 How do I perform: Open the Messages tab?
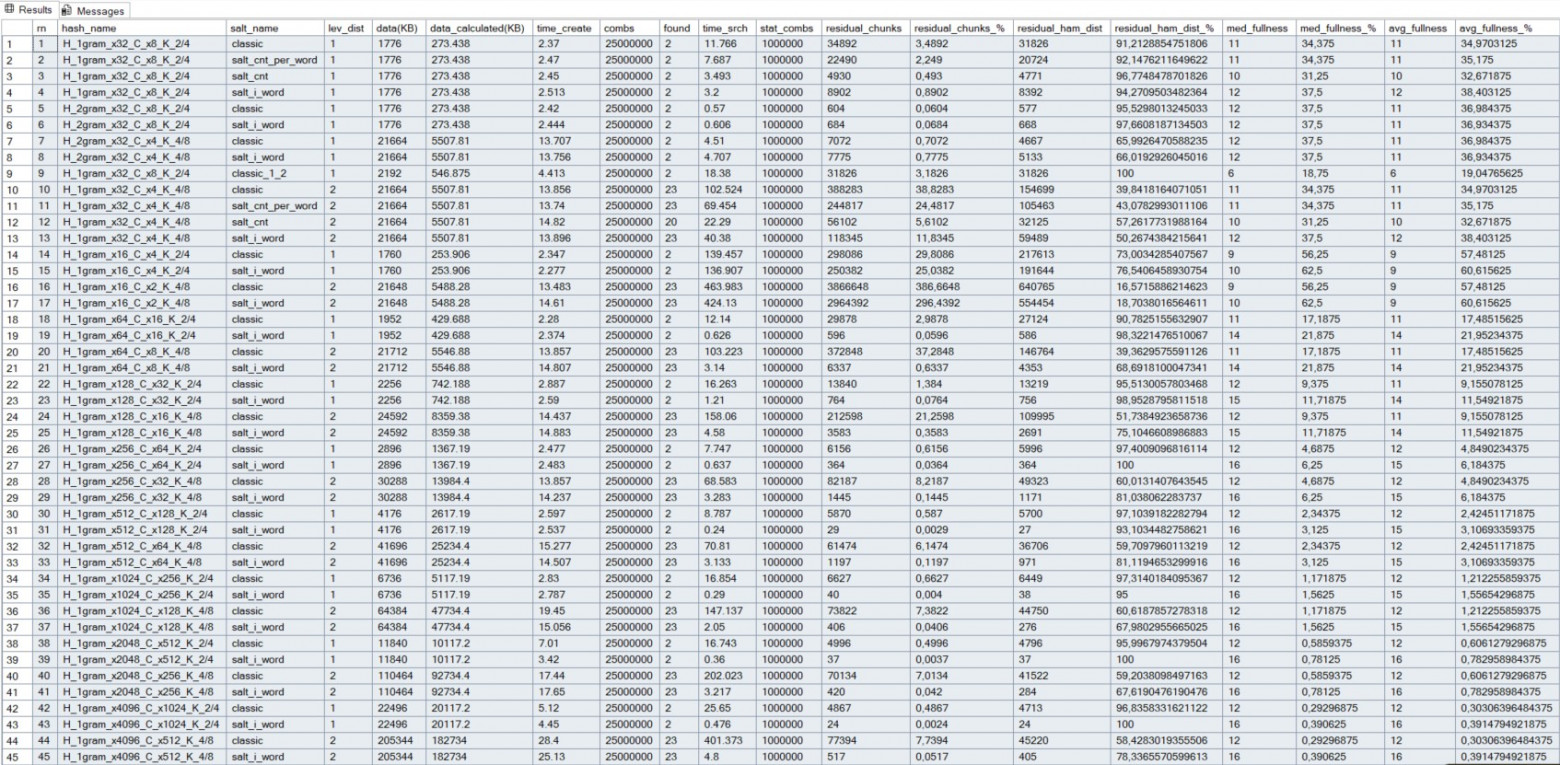coord(93,10)
